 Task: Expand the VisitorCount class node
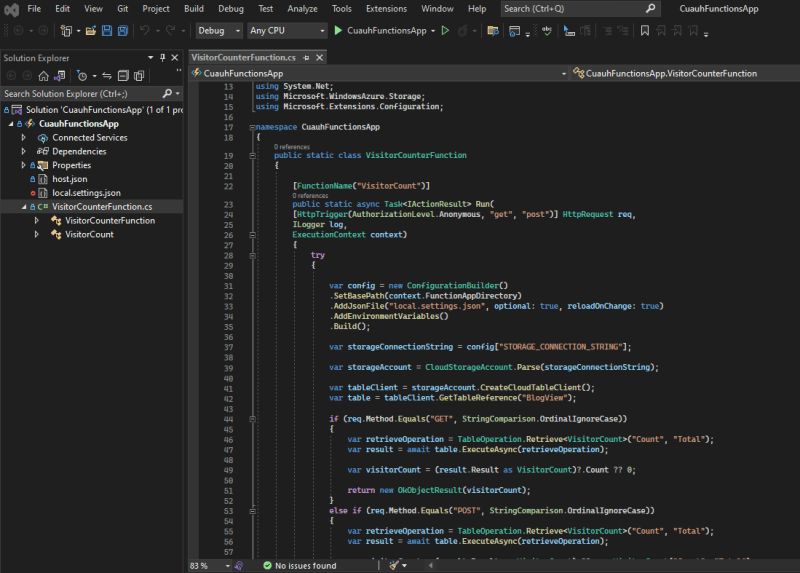coord(36,234)
